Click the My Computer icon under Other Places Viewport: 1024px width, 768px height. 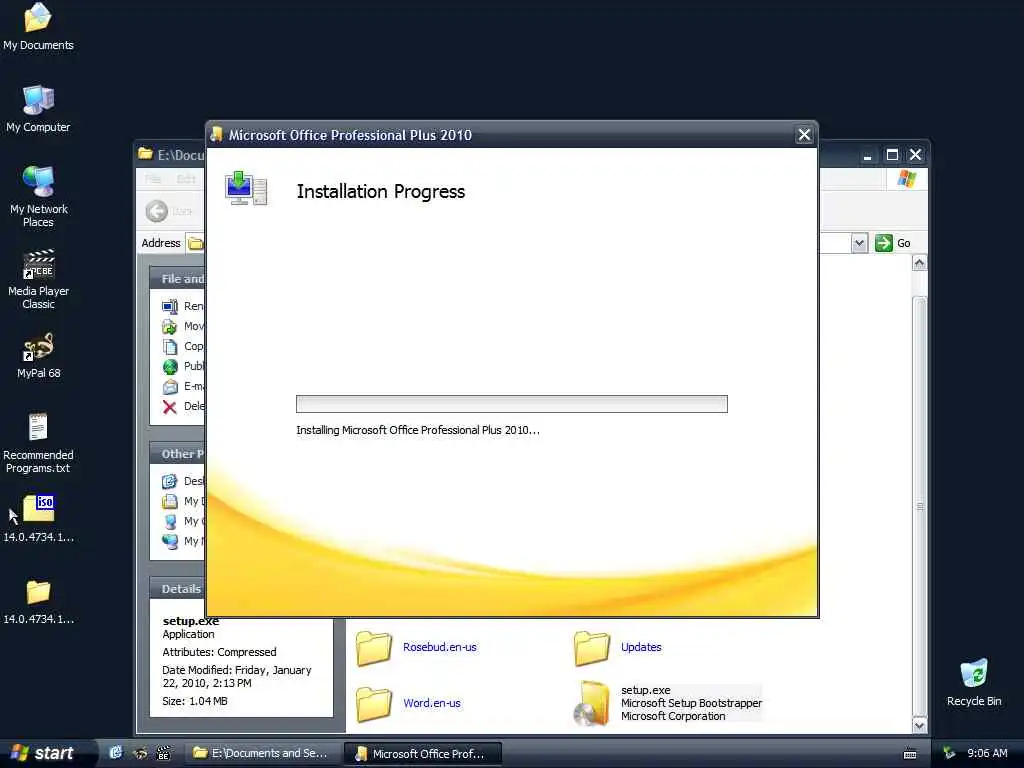tap(170, 521)
